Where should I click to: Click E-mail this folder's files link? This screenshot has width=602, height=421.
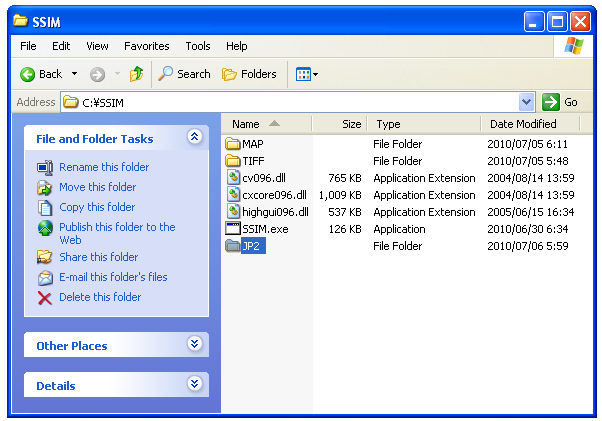pyautogui.click(x=113, y=277)
